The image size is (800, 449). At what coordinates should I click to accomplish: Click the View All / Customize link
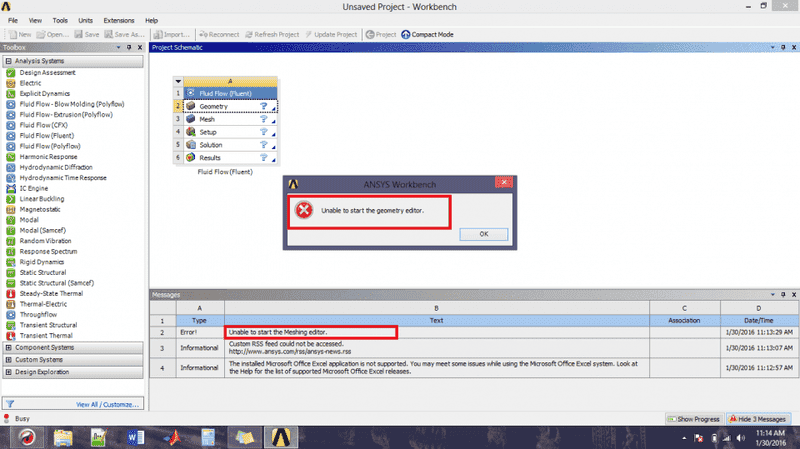(107, 405)
